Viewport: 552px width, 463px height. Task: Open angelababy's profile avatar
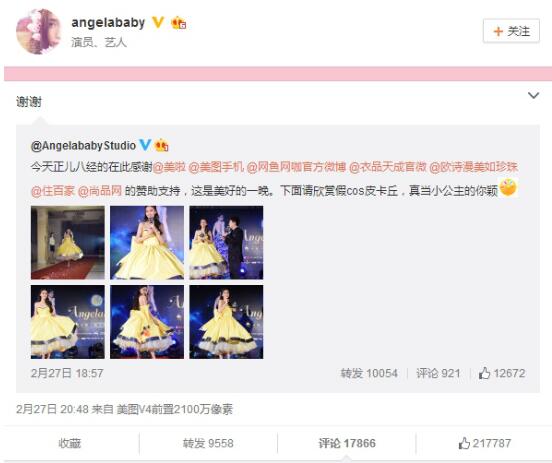pyautogui.click(x=39, y=32)
